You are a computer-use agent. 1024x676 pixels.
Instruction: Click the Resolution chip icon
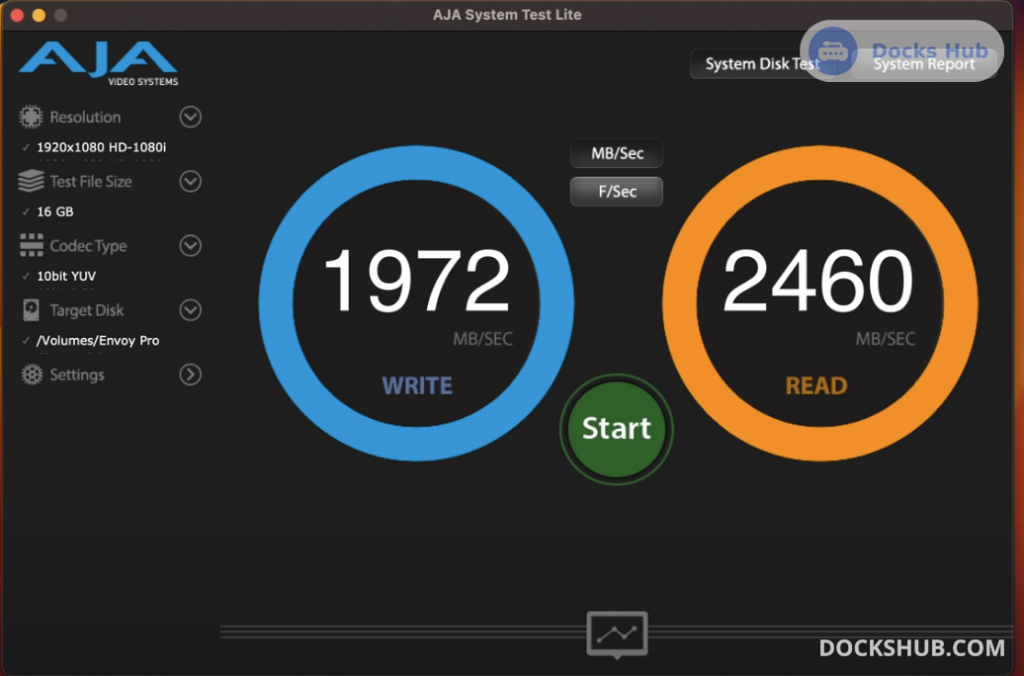point(31,117)
